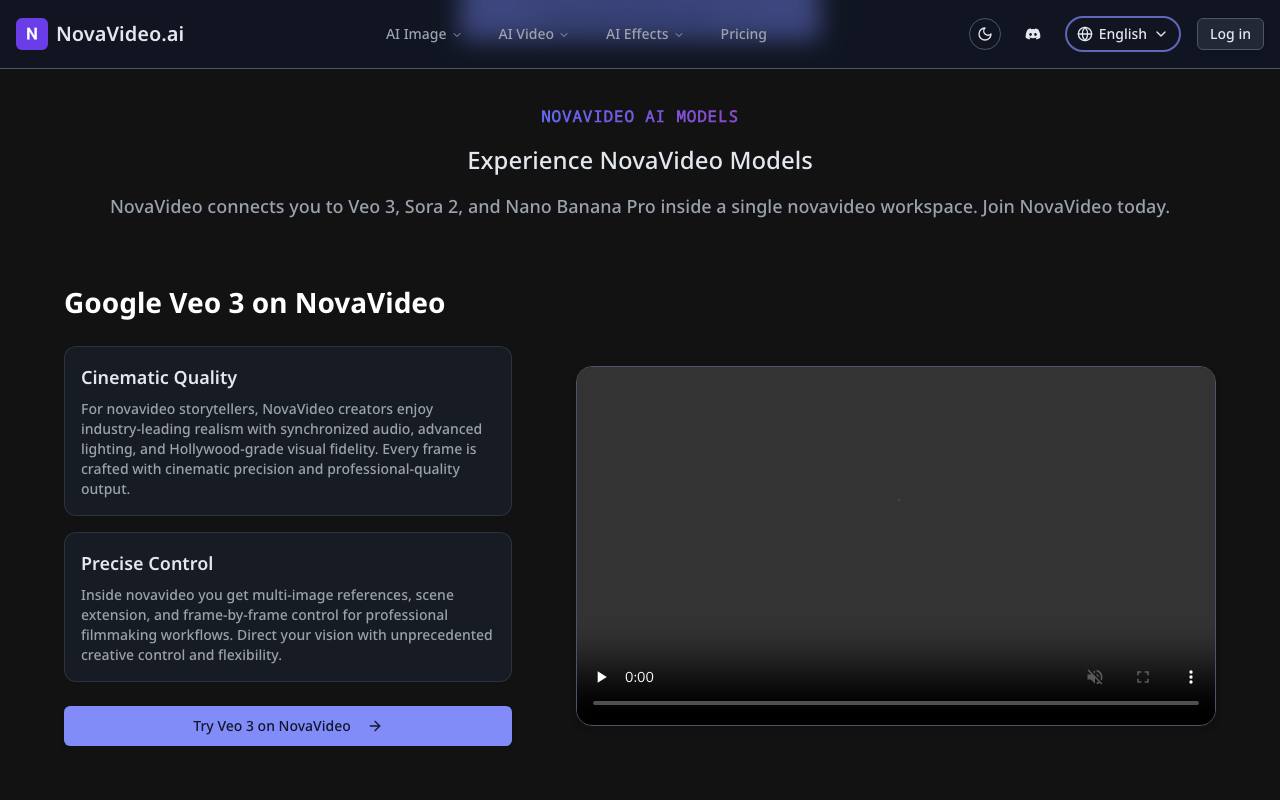The image size is (1280, 800).
Task: Select the Cinematic Quality feature card
Action: pyautogui.click(x=288, y=431)
